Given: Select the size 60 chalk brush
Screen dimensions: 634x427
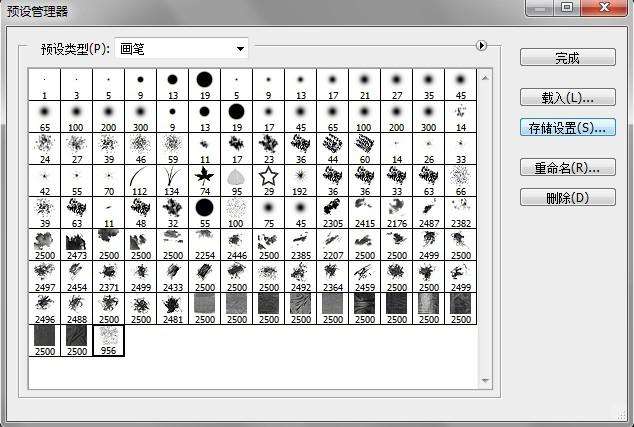Looking at the screenshot, I should [365, 148].
